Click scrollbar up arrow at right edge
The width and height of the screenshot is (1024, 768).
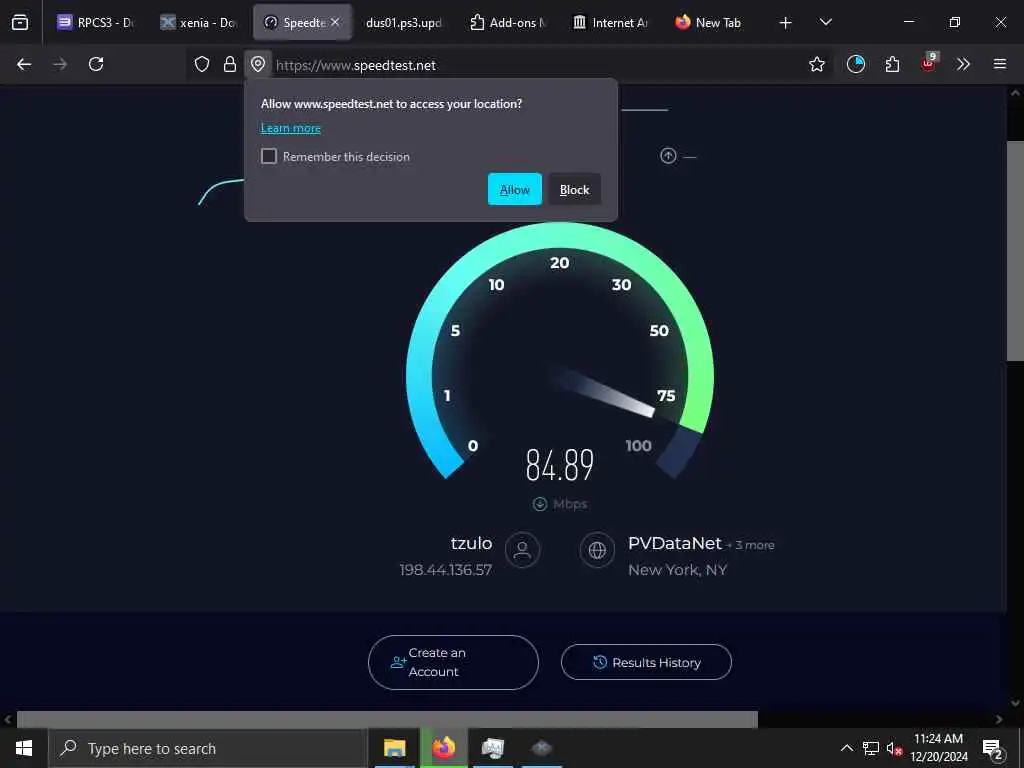point(1015,93)
